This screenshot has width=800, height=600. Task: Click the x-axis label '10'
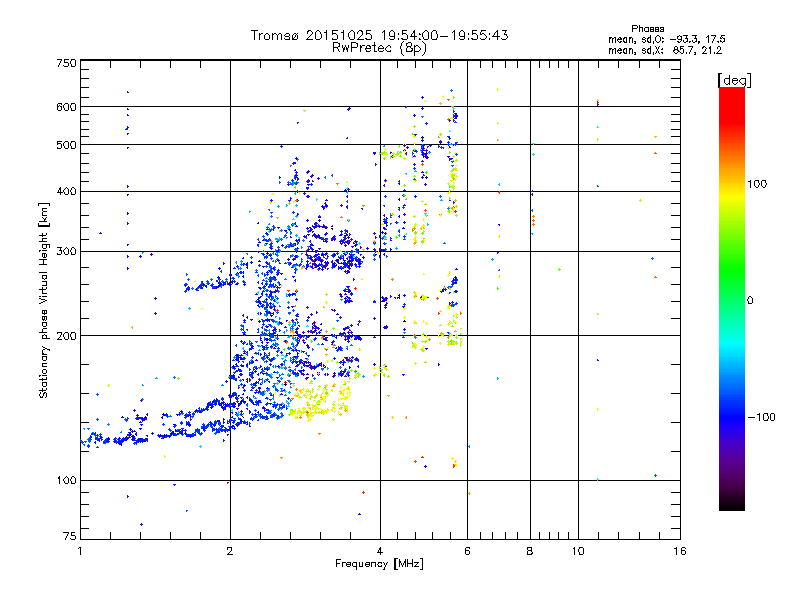pyautogui.click(x=578, y=551)
